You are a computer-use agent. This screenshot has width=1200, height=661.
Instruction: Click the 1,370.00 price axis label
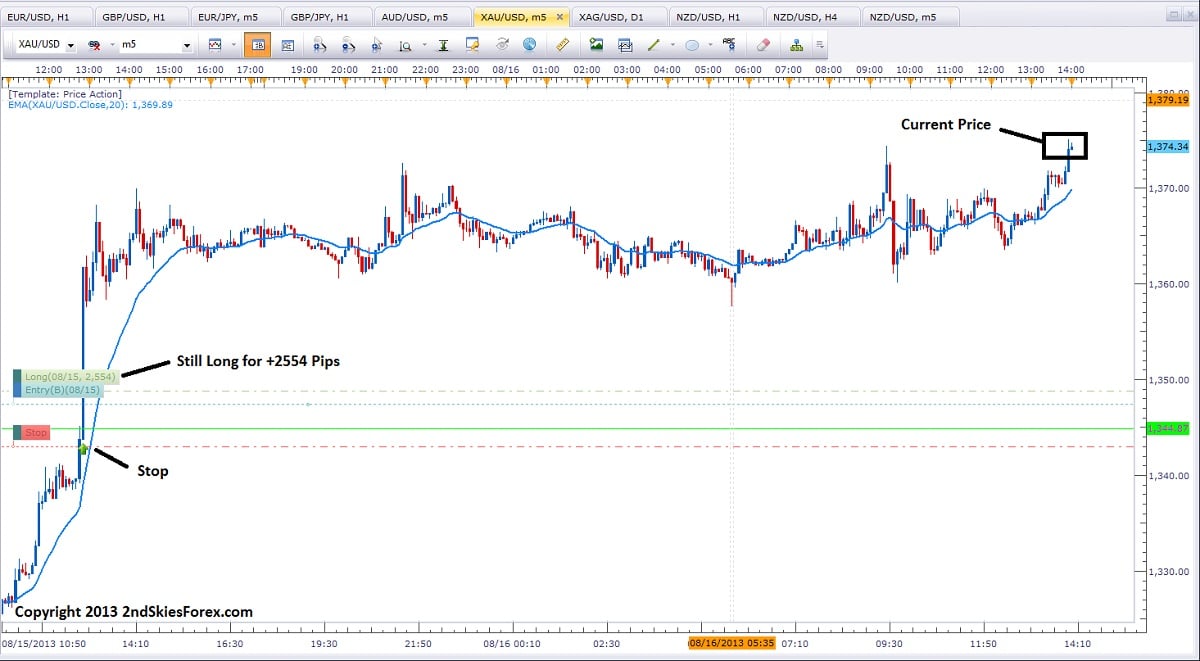[1168, 188]
